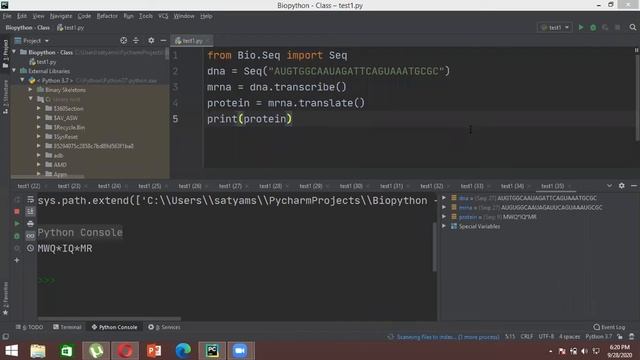This screenshot has height=360, width=640.
Task: Click the Python 3.7 interpreter in status bar
Action: tap(598, 337)
